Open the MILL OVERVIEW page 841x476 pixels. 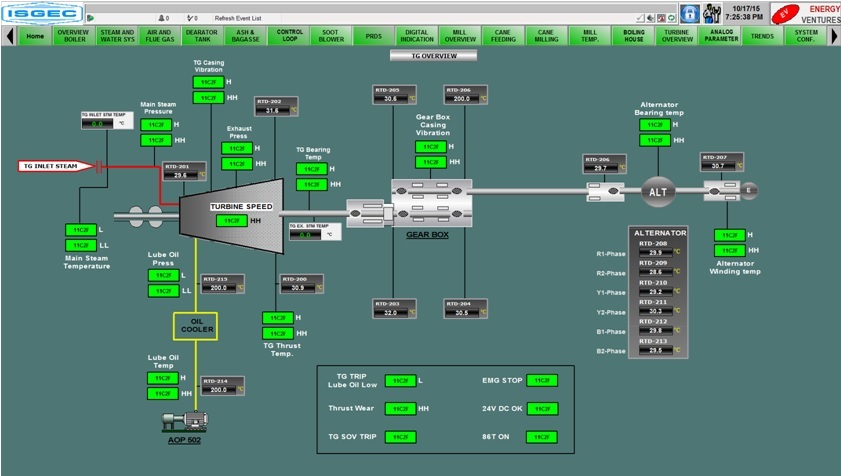pos(460,36)
